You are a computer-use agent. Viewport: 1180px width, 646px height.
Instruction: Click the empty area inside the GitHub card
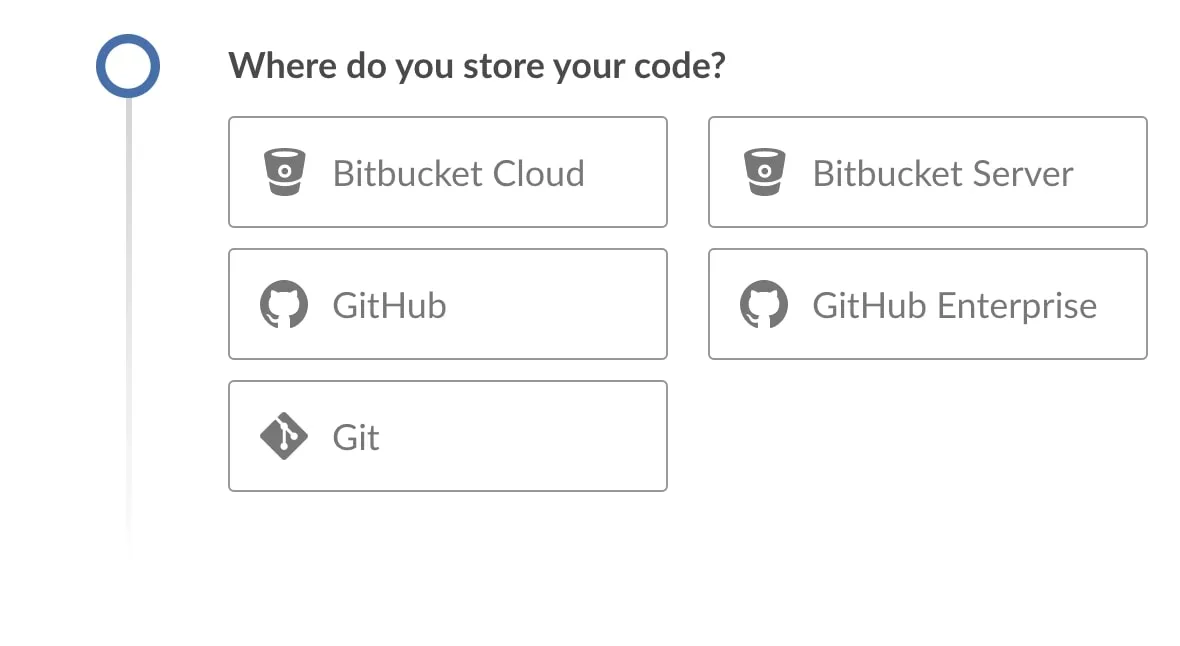point(557,304)
